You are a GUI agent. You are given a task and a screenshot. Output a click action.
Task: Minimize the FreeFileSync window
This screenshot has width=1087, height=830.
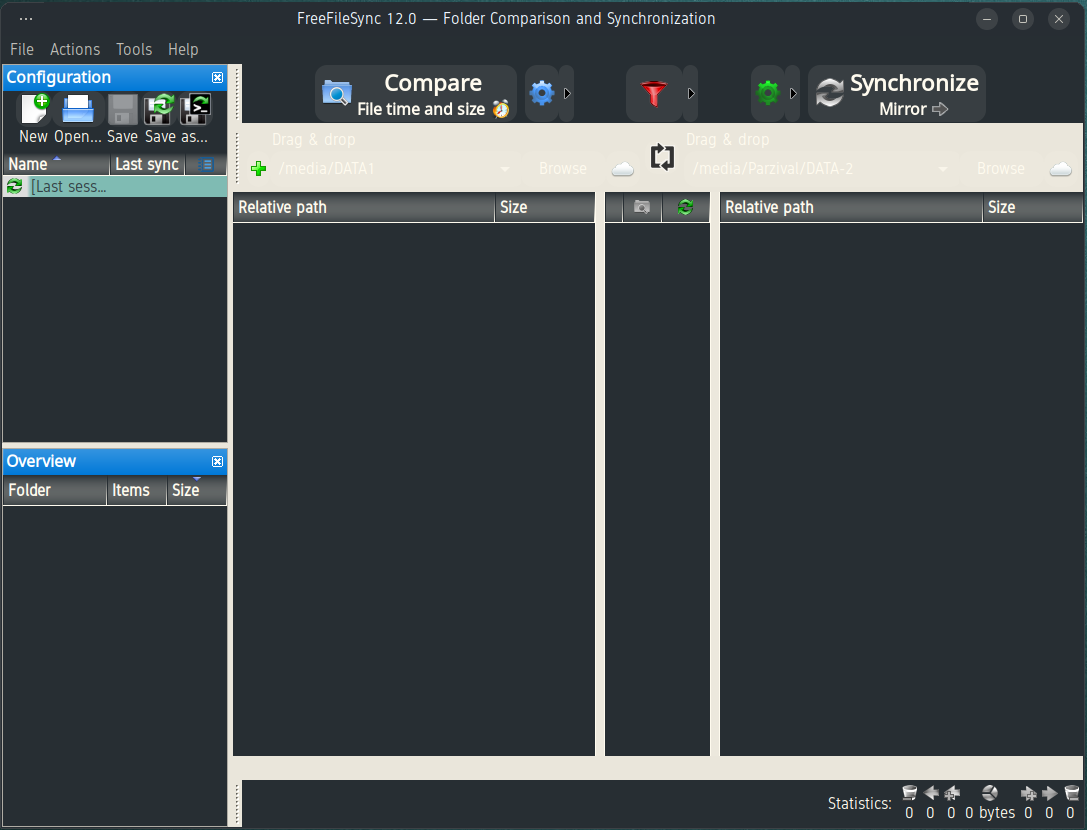[986, 19]
